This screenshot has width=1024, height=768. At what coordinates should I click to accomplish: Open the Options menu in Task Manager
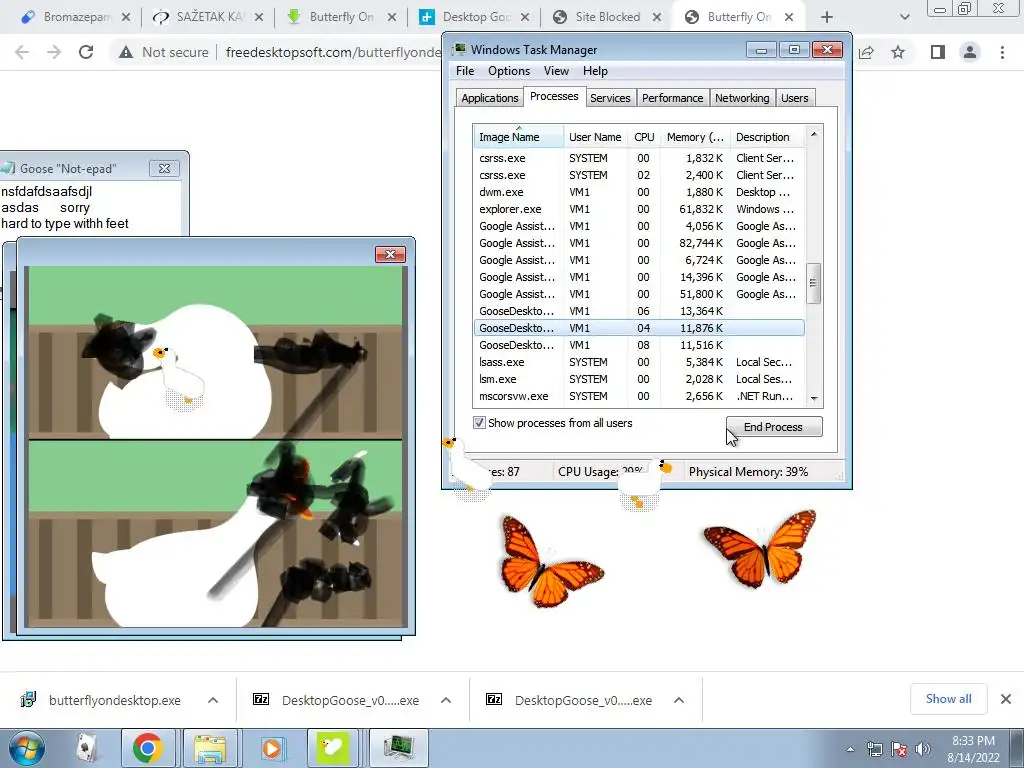(x=509, y=71)
